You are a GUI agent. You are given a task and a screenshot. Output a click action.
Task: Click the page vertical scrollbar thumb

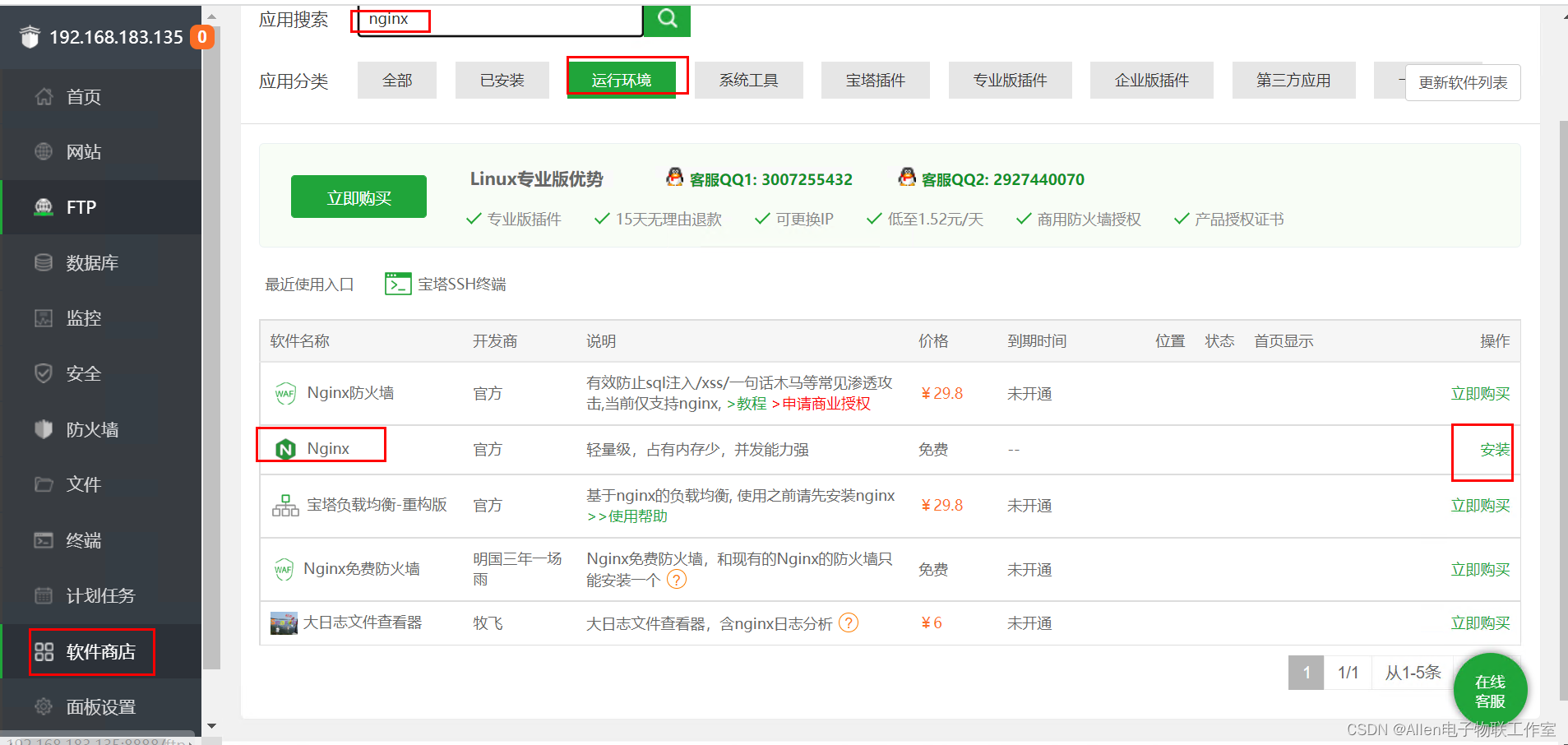tap(1563, 411)
